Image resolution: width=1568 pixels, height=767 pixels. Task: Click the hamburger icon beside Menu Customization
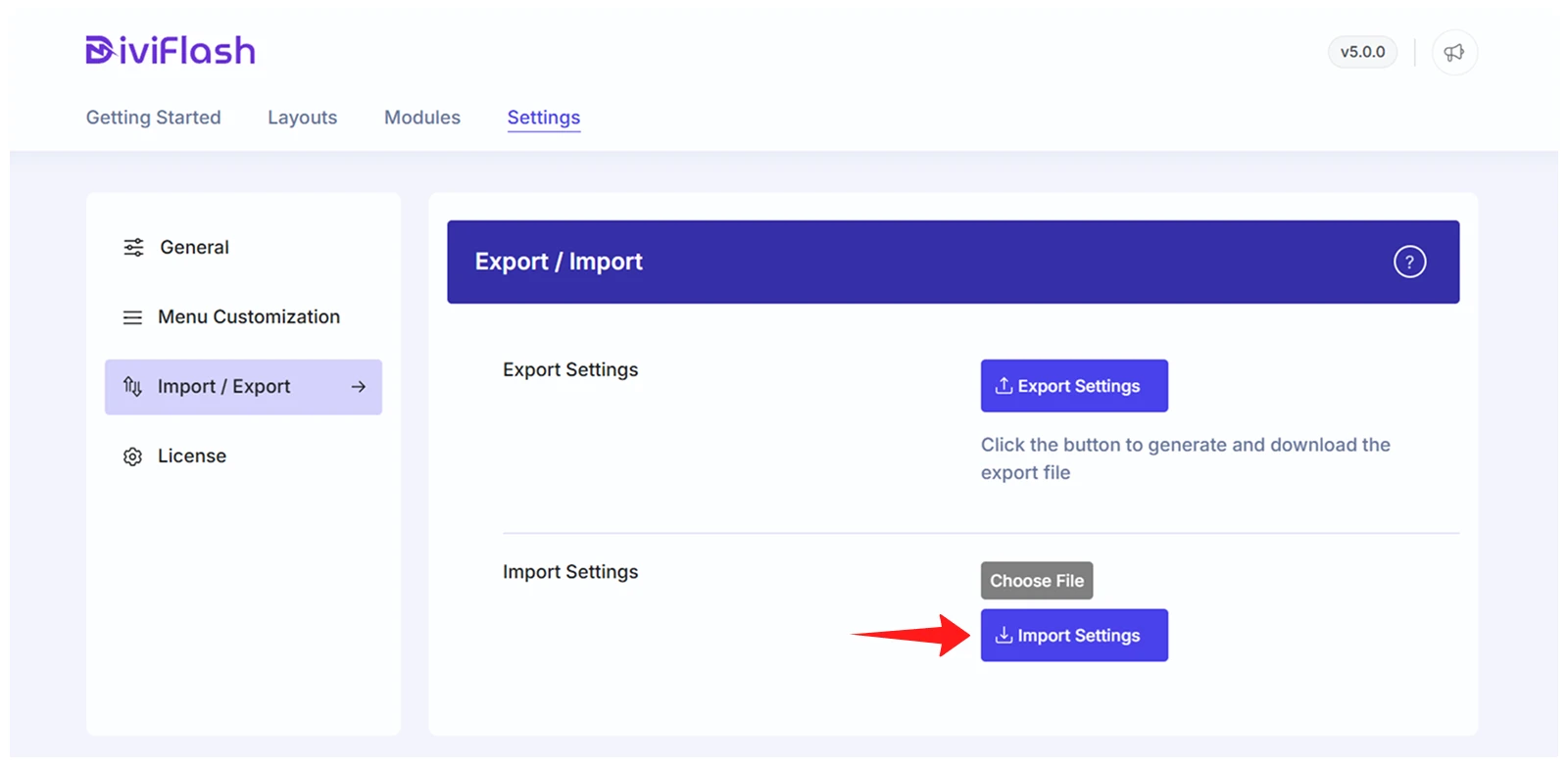coord(132,317)
